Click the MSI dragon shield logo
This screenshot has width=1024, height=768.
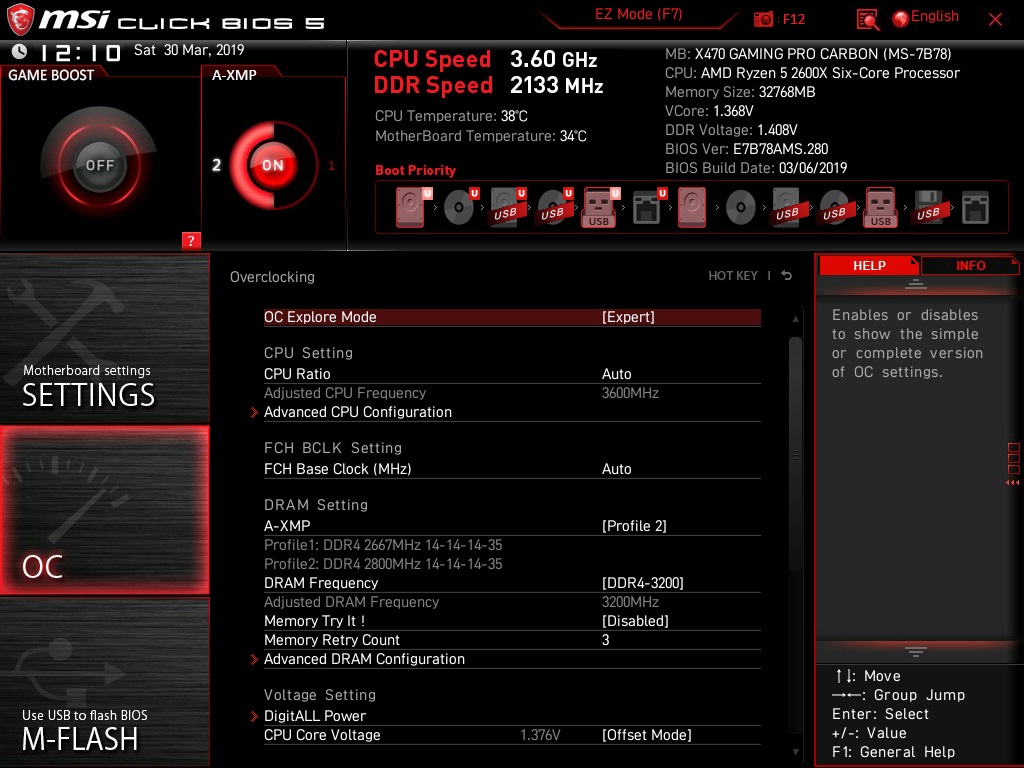[20, 19]
